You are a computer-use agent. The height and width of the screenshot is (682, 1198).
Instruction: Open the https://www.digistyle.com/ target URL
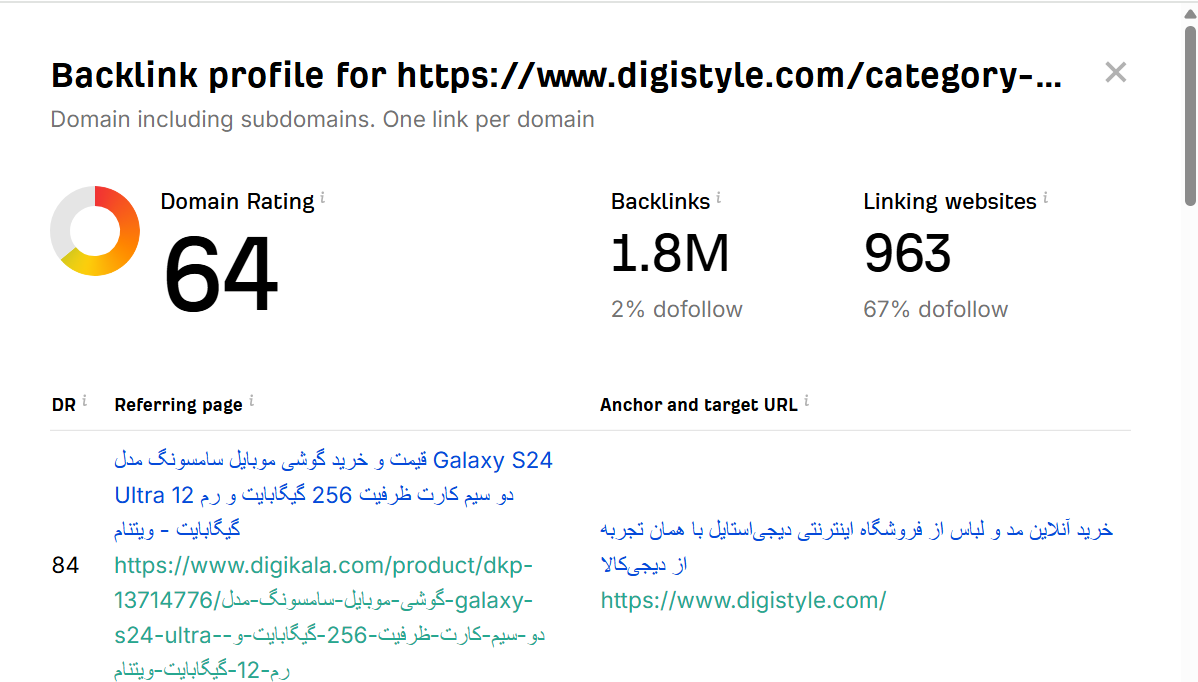point(743,600)
